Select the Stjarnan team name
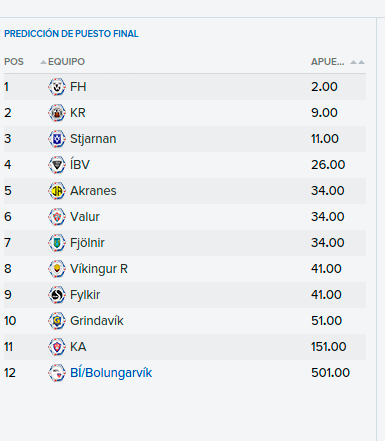This screenshot has height=441, width=385. pos(93,139)
